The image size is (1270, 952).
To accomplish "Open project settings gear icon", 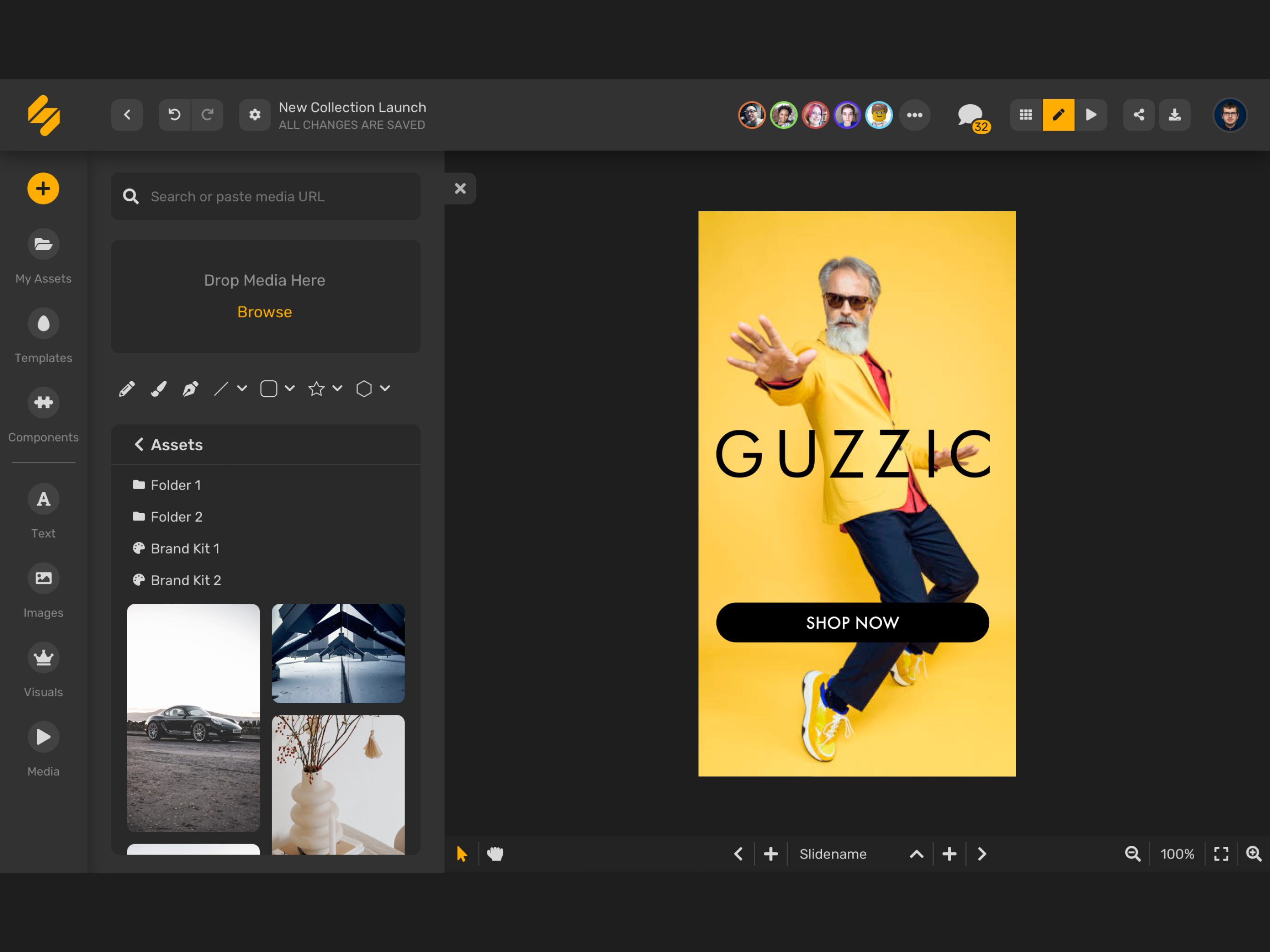I will (x=254, y=115).
